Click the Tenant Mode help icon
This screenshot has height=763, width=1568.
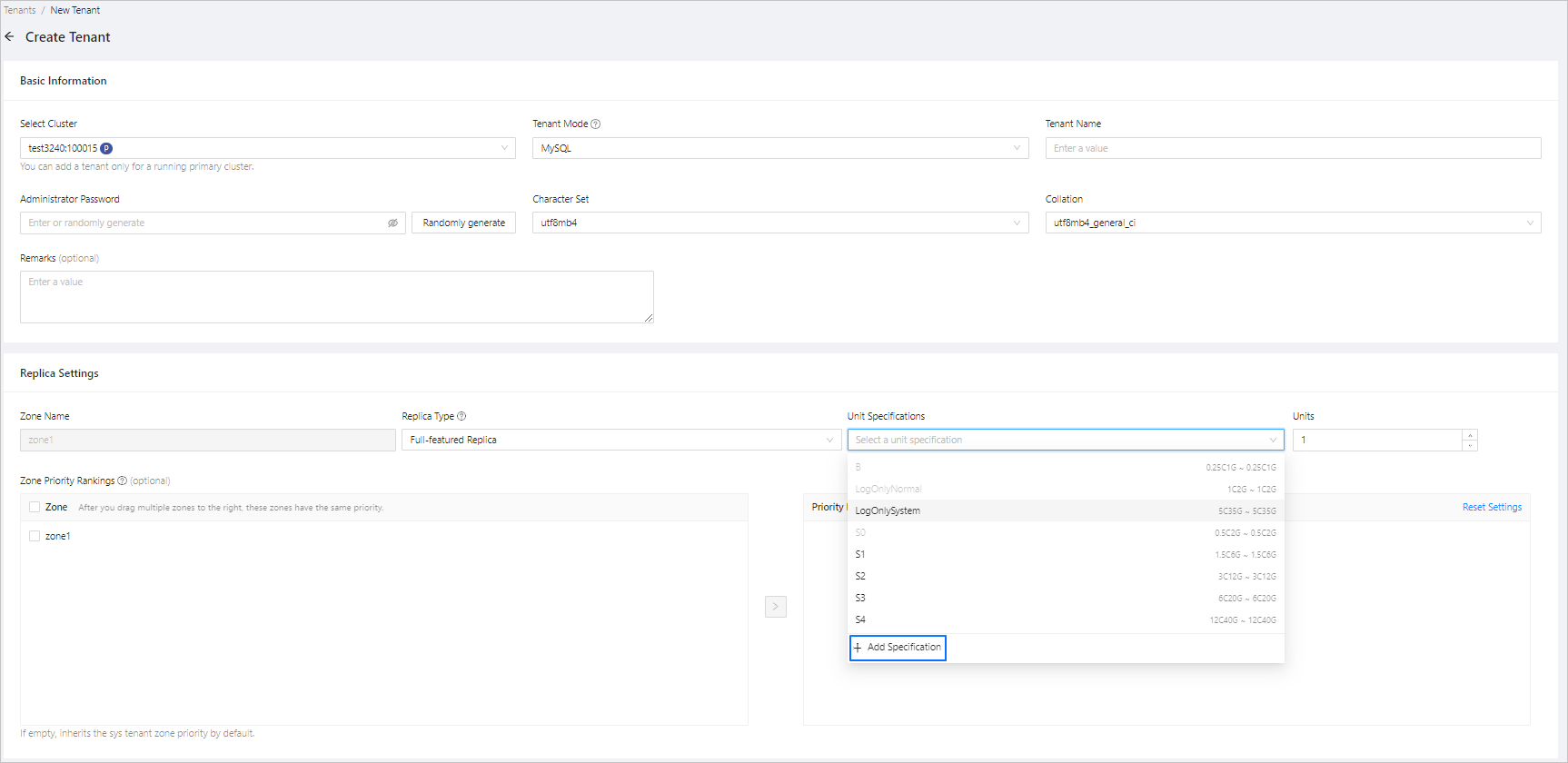coord(596,124)
